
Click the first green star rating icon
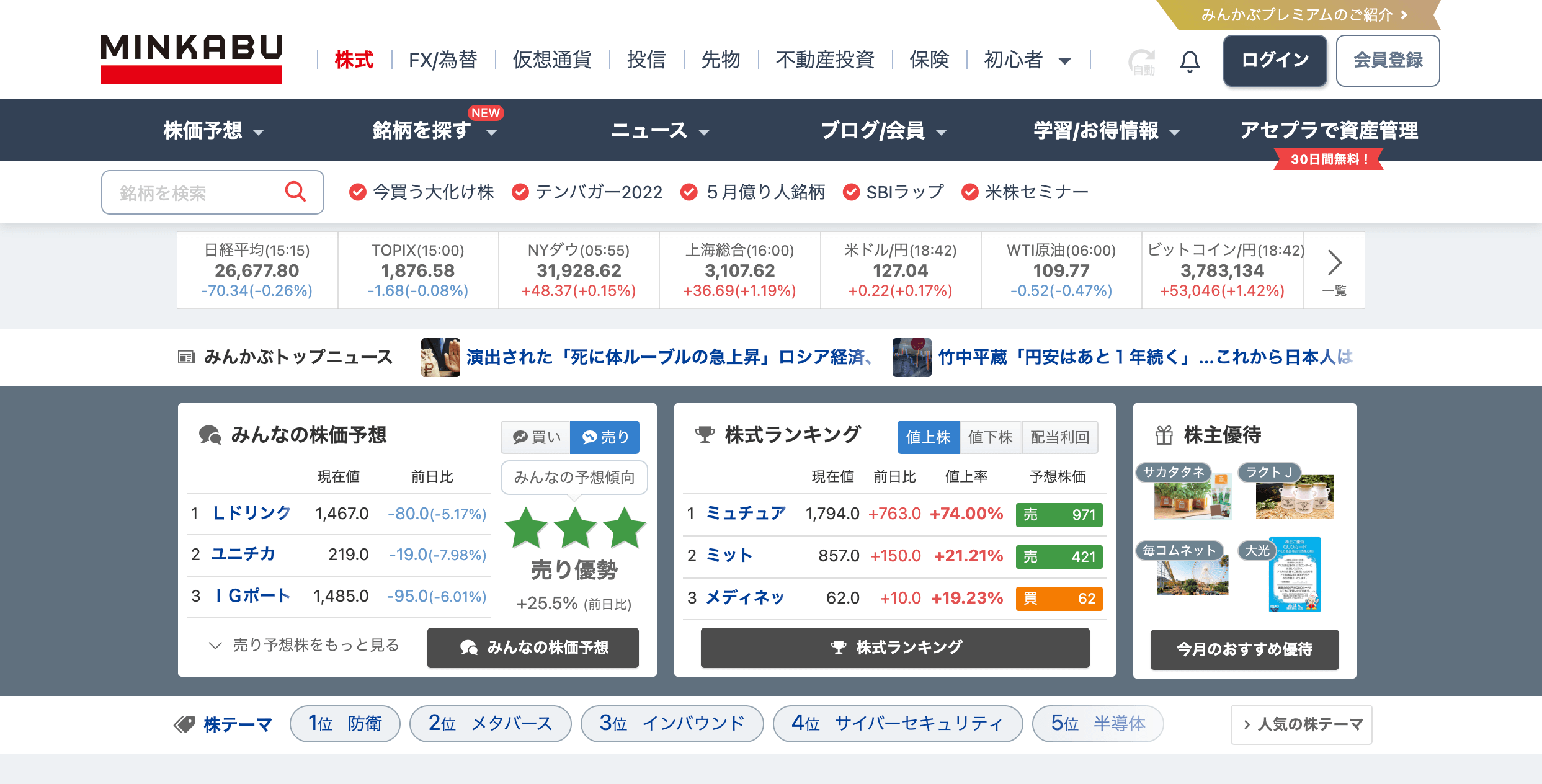point(526,527)
